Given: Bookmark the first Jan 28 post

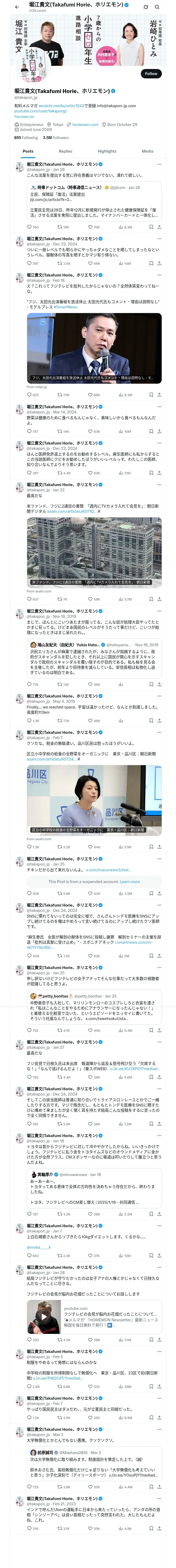Looking at the screenshot, I should [x=151, y=227].
